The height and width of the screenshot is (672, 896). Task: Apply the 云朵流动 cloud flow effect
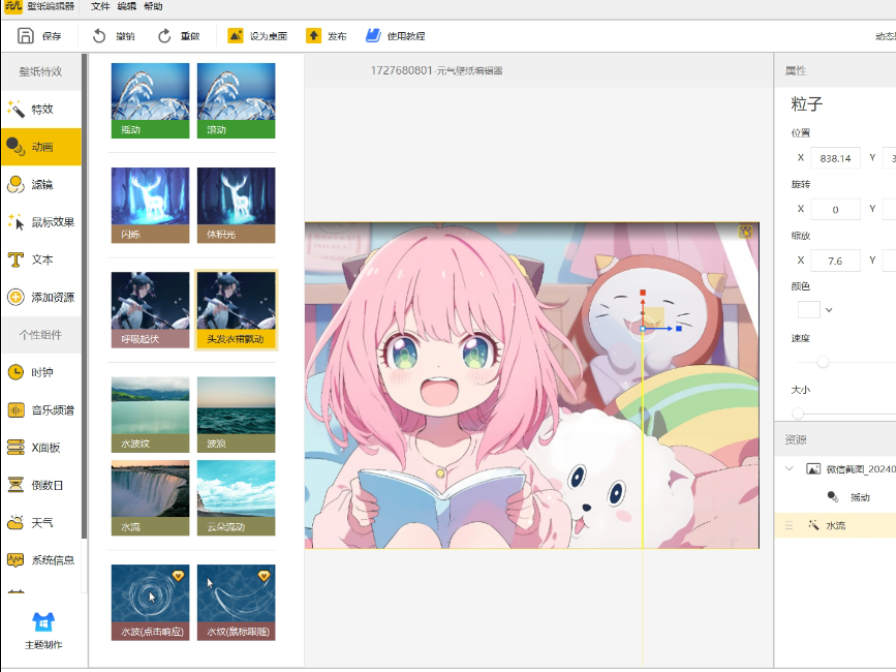coord(236,498)
